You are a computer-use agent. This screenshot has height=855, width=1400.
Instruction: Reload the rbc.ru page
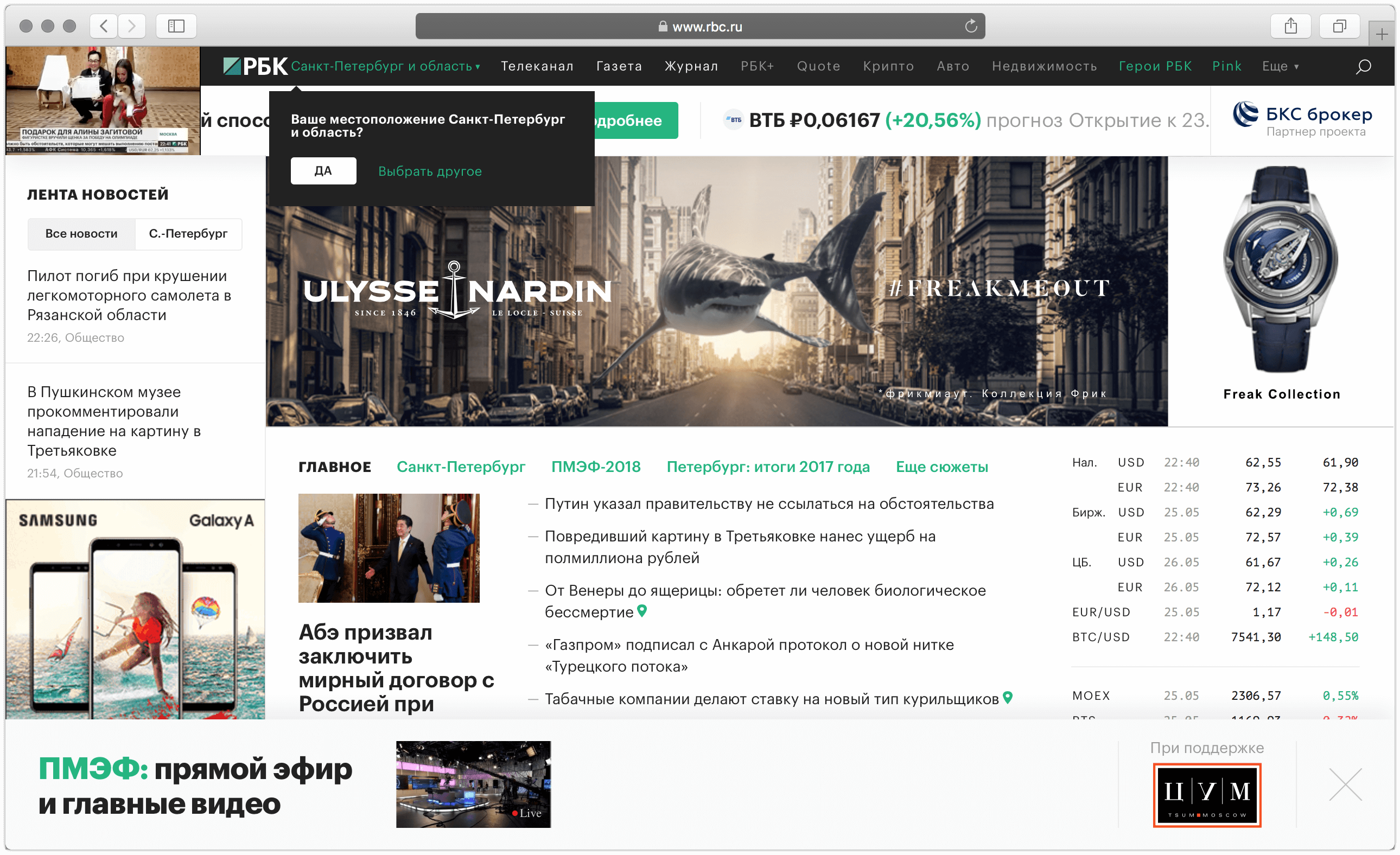point(970,25)
